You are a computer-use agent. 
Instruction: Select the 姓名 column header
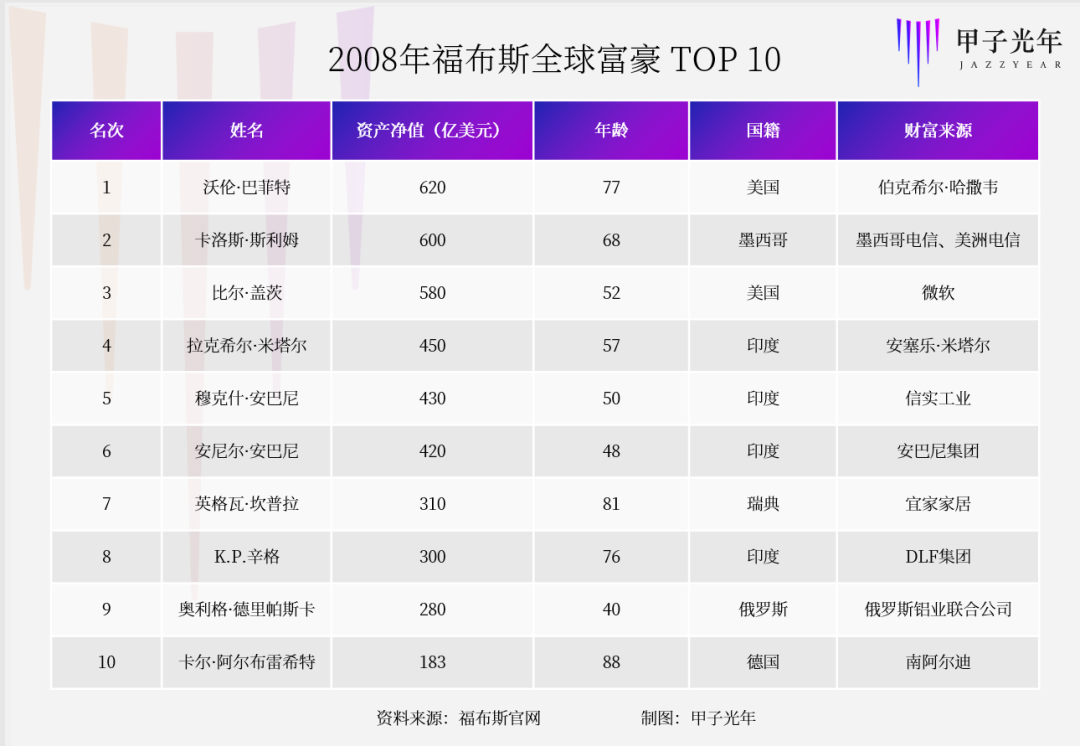247,131
